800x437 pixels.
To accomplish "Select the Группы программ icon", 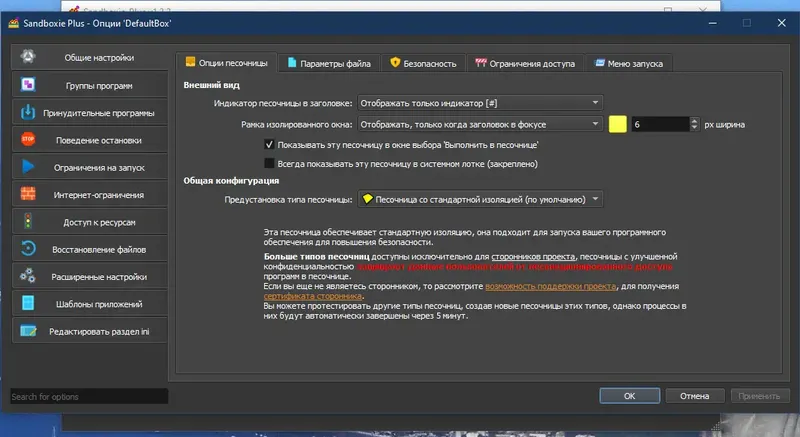I will (x=28, y=85).
